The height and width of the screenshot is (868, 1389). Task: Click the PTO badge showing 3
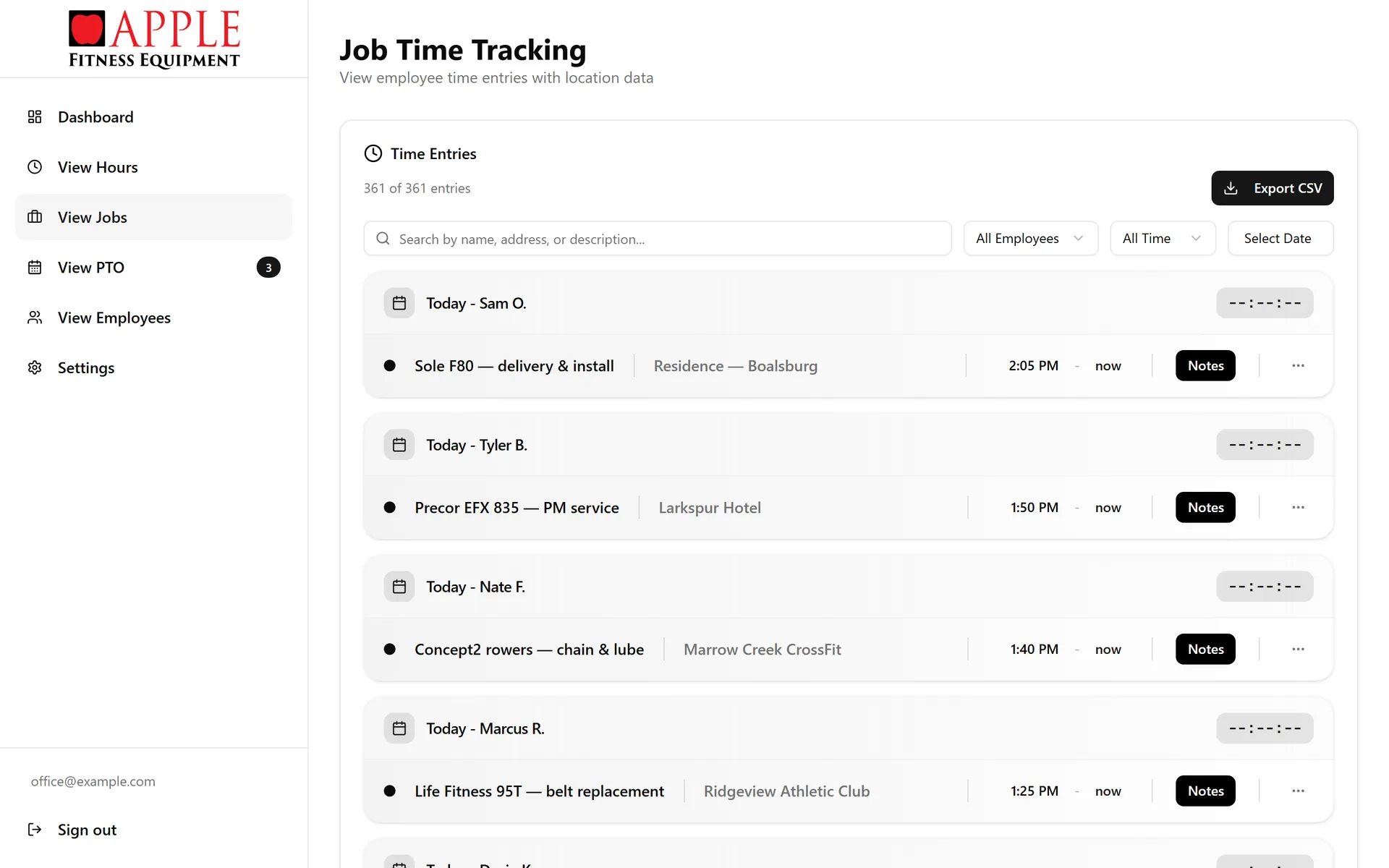tap(268, 268)
